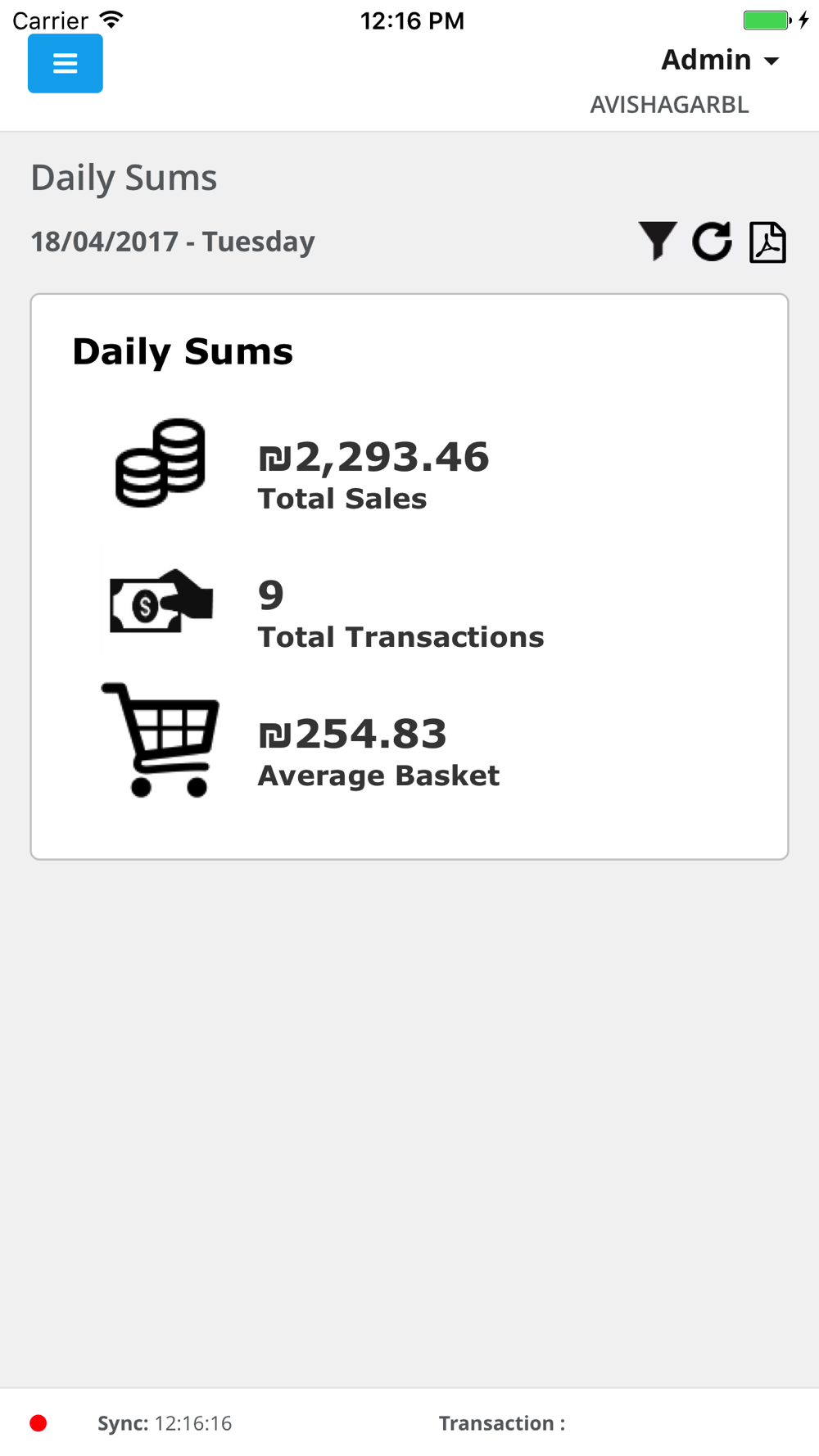The image size is (819, 1456).
Task: Tap the AVISHAGARBL account name
Action: [669, 105]
